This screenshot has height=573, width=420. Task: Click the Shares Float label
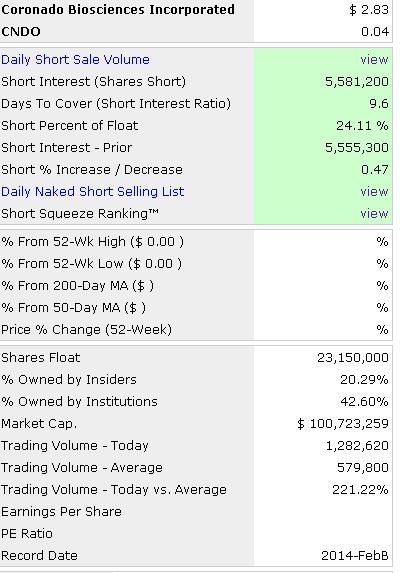[41, 357]
